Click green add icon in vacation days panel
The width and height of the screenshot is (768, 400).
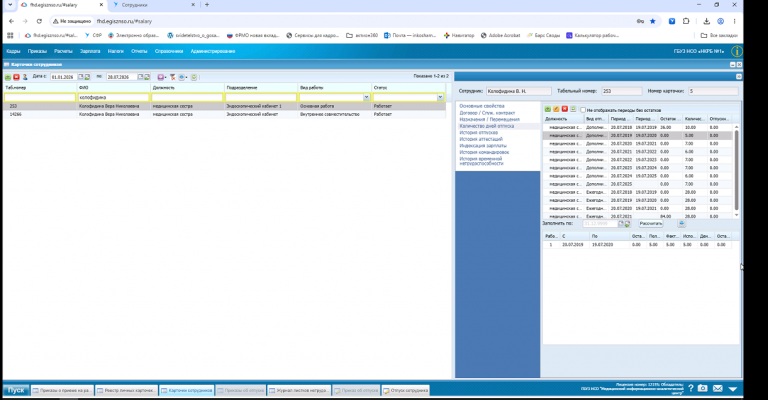pyautogui.click(x=548, y=110)
